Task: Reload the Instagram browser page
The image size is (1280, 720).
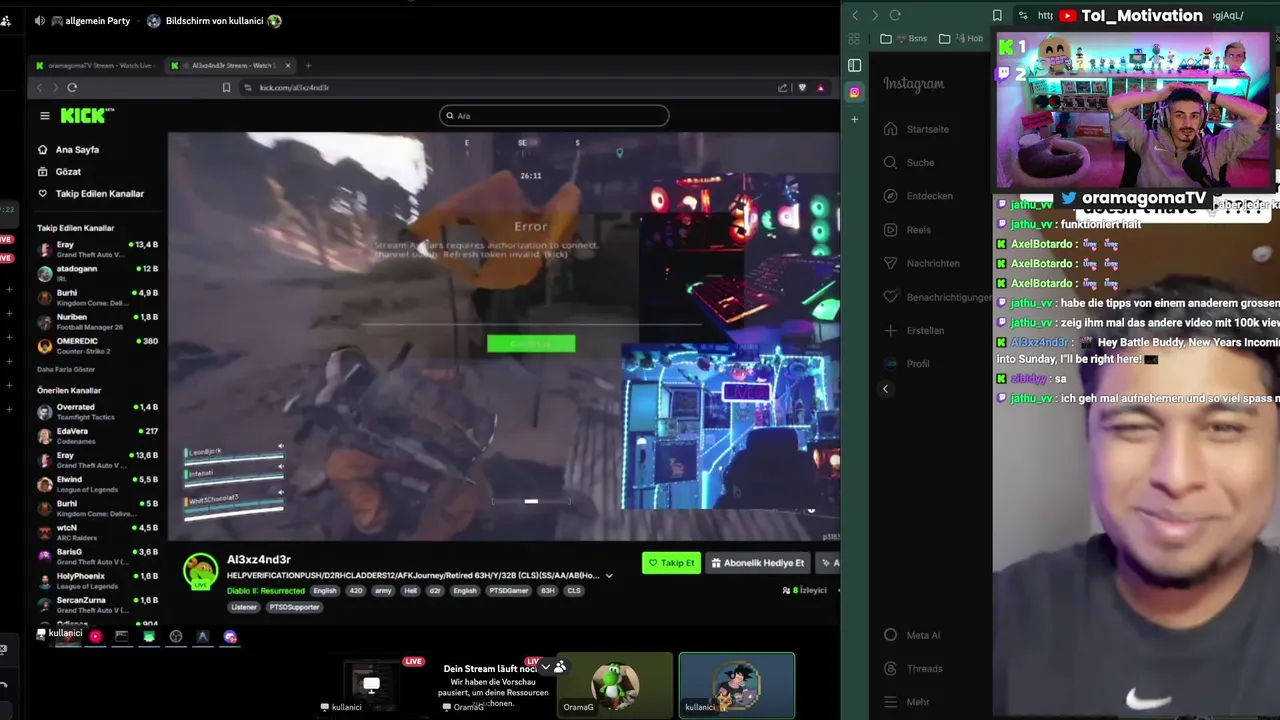Action: tap(895, 15)
